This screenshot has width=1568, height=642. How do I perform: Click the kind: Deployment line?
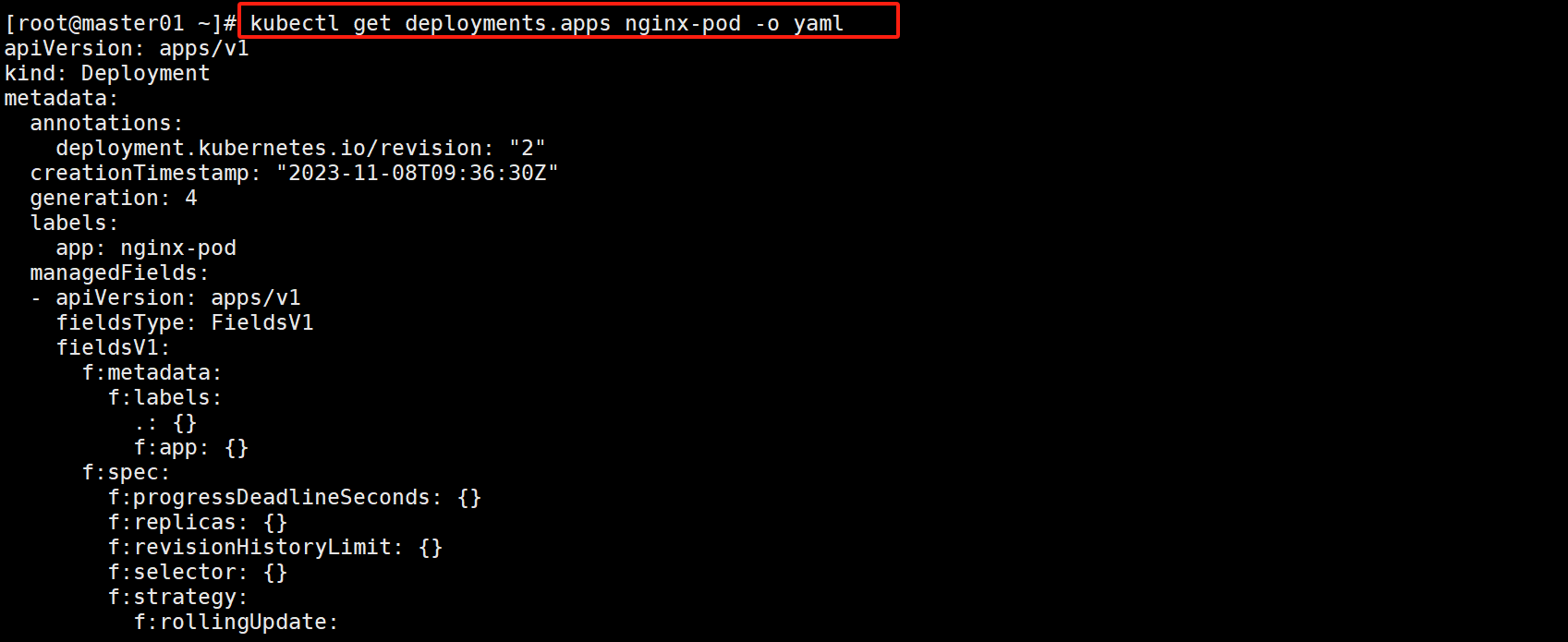(107, 73)
